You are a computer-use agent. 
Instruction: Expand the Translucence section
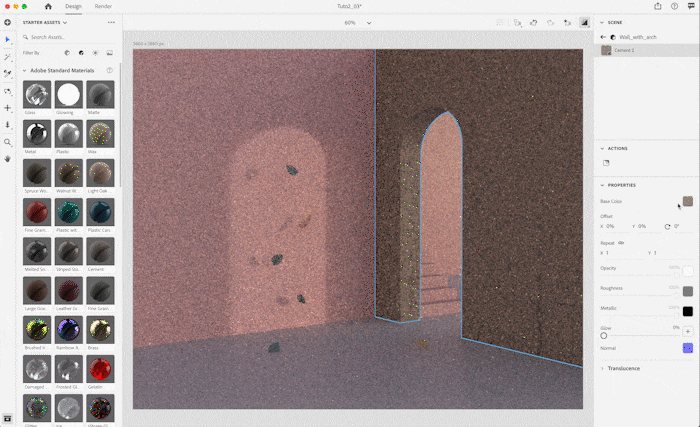pos(602,368)
